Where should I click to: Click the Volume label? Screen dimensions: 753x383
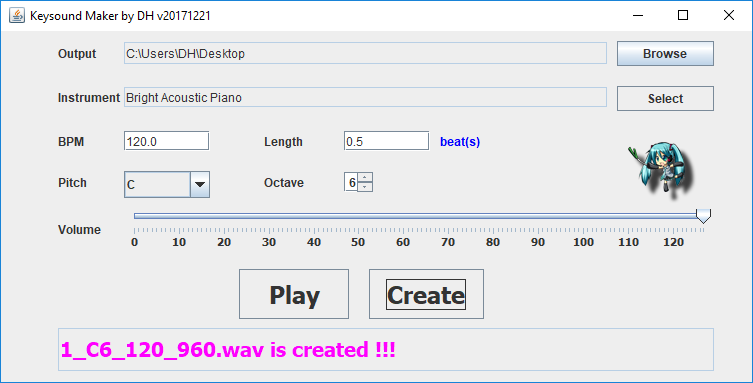point(79,229)
